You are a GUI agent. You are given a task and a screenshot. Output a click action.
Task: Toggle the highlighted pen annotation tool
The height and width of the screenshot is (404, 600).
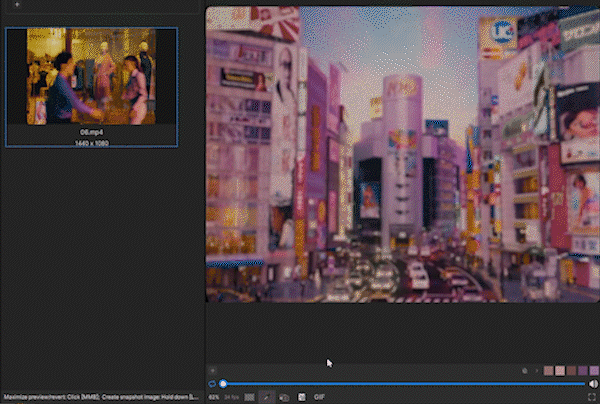click(267, 397)
